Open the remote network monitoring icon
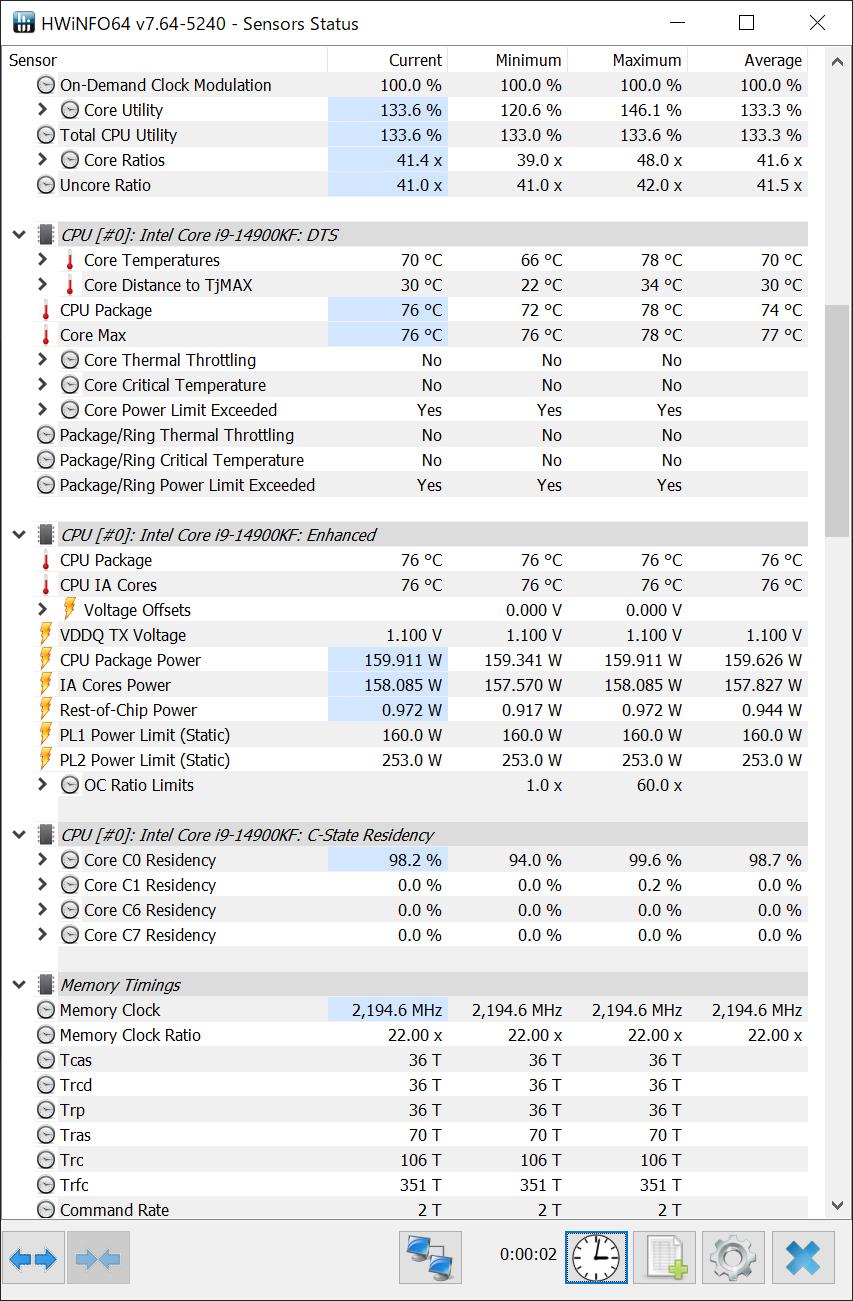 click(430, 1258)
